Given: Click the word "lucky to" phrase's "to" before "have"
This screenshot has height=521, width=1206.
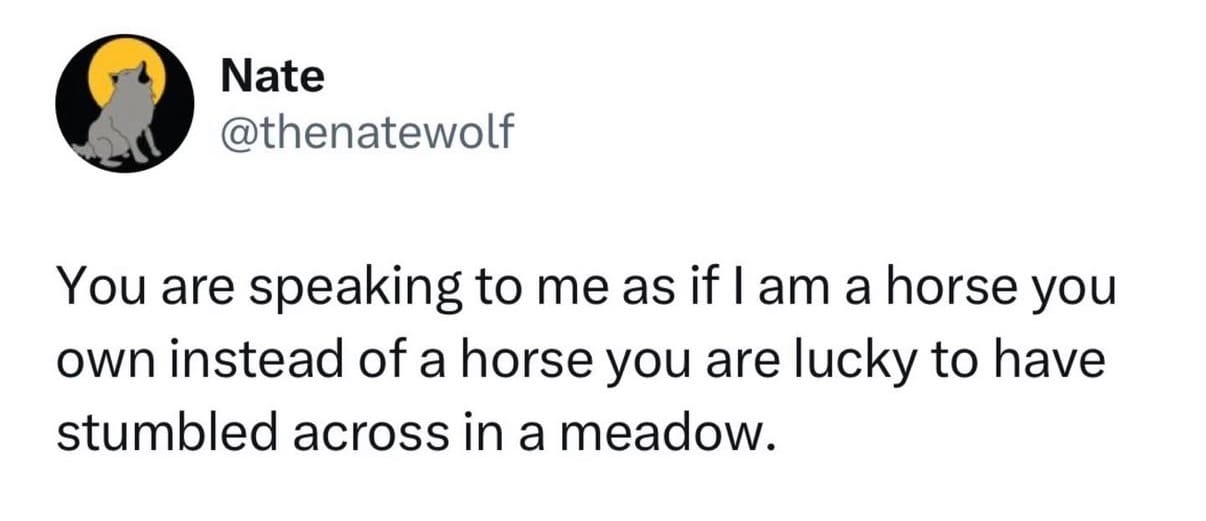Looking at the screenshot, I should [951, 360].
